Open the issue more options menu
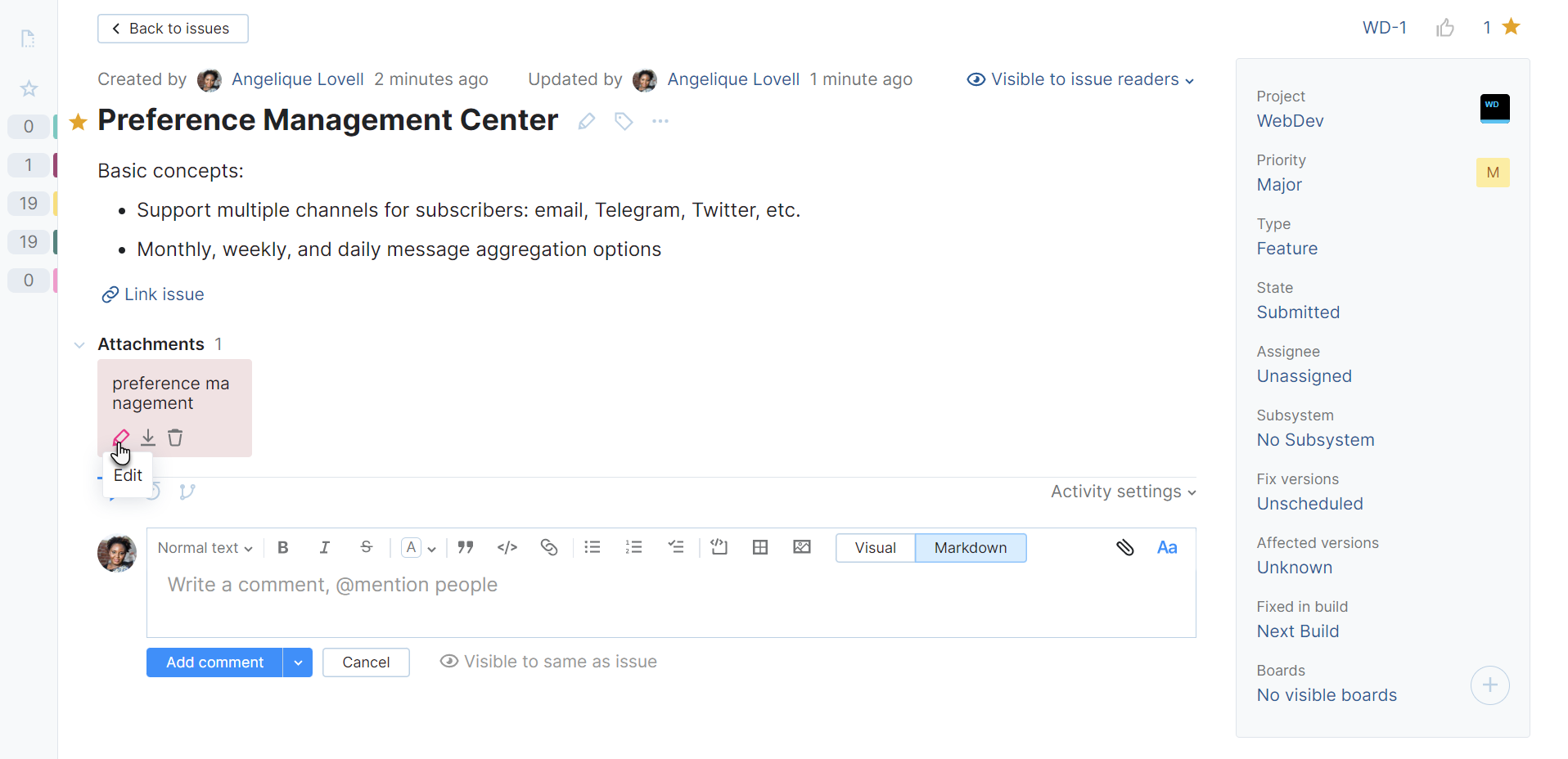This screenshot has width=1568, height=759. pyautogui.click(x=660, y=122)
